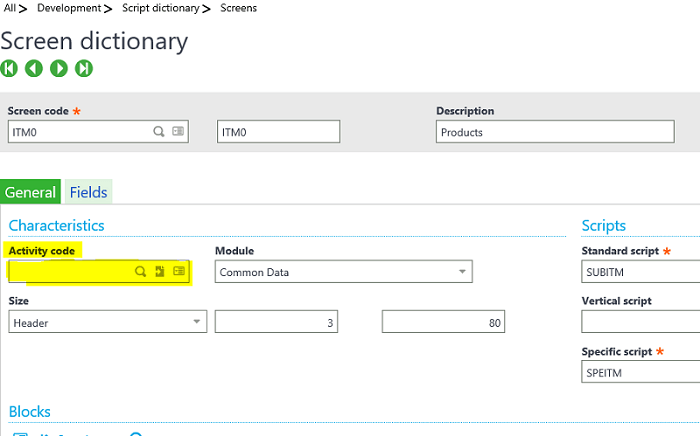Click the All breadcrumb link
The height and width of the screenshot is (436, 700).
point(8,8)
